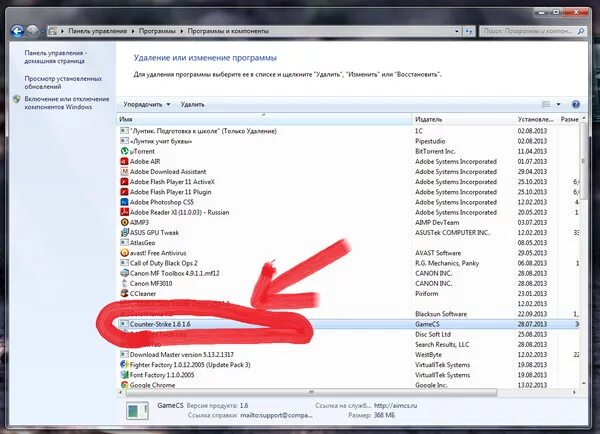Open the view options dropdown arrow

(558, 104)
